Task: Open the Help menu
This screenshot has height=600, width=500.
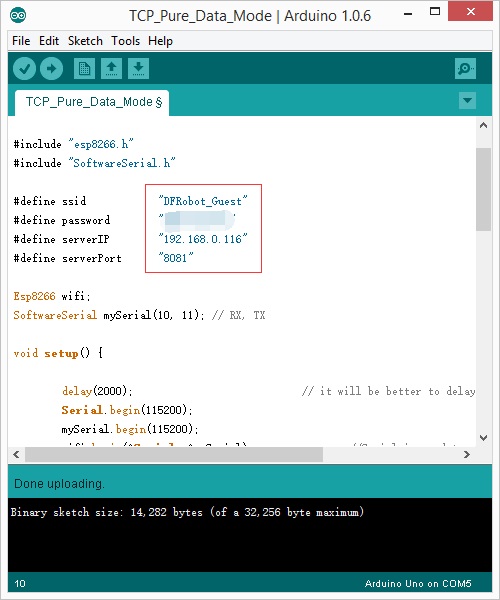Action: click(x=160, y=41)
